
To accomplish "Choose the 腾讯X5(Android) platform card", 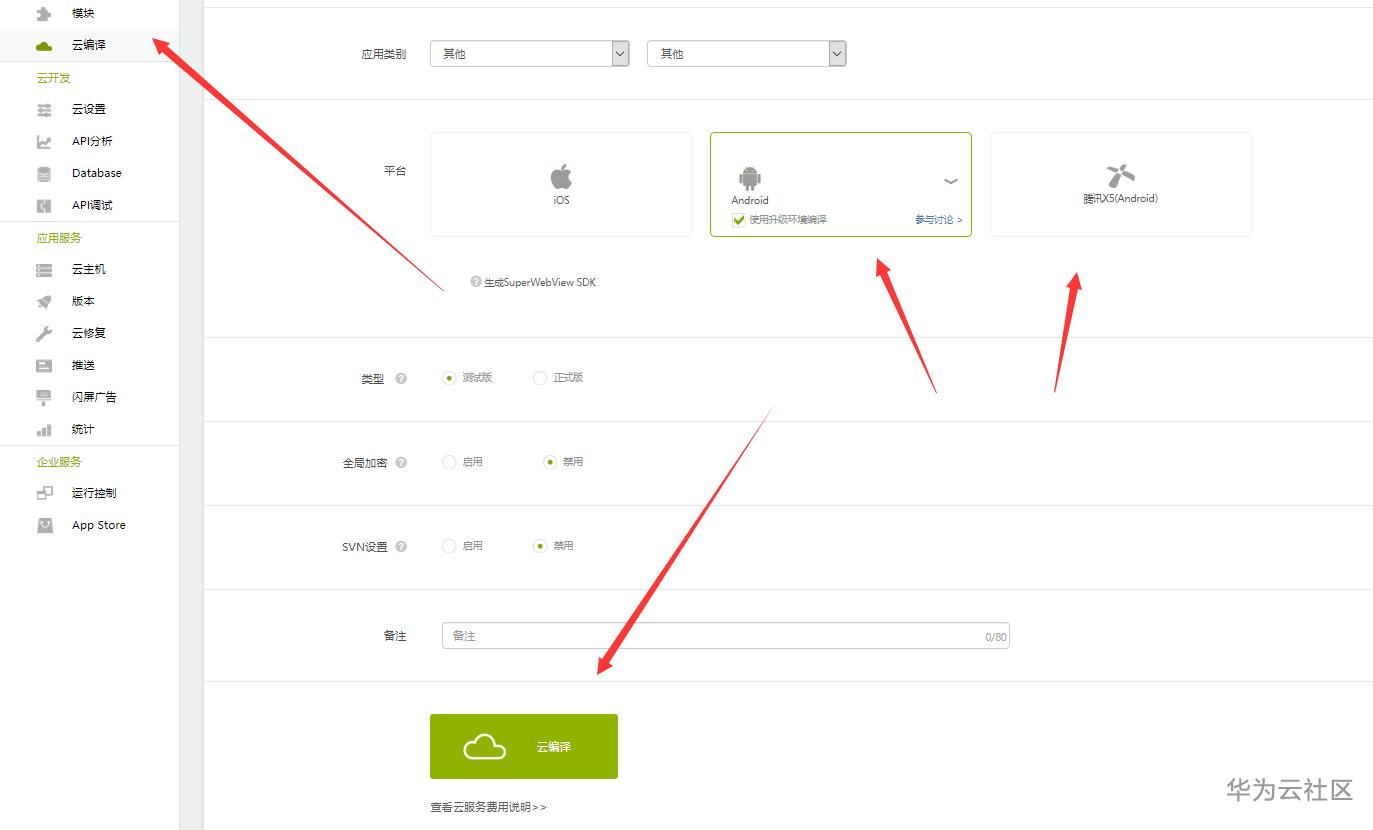I will (x=1121, y=185).
